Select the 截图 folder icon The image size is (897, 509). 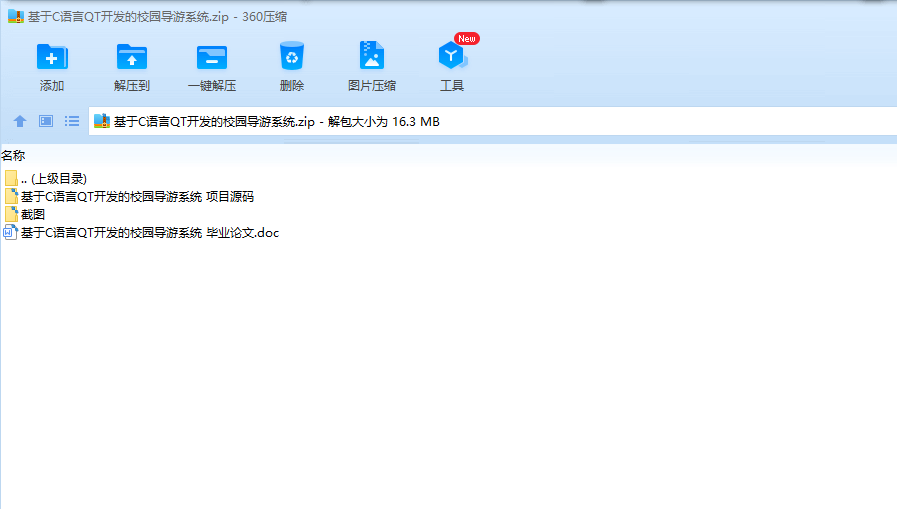pyautogui.click(x=11, y=214)
